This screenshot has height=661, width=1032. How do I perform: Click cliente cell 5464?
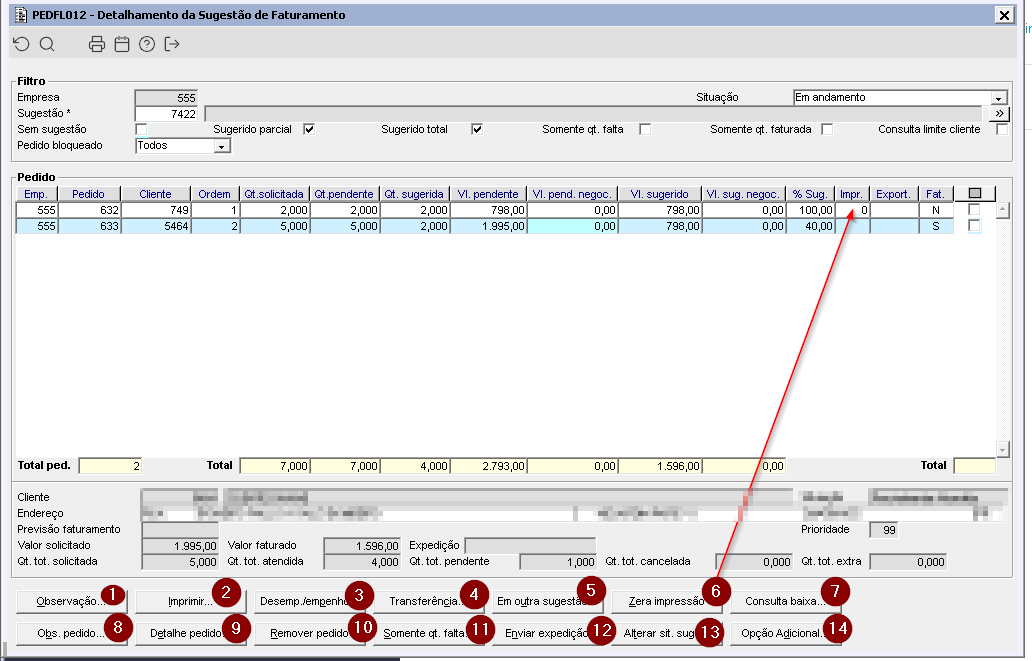(x=155, y=226)
